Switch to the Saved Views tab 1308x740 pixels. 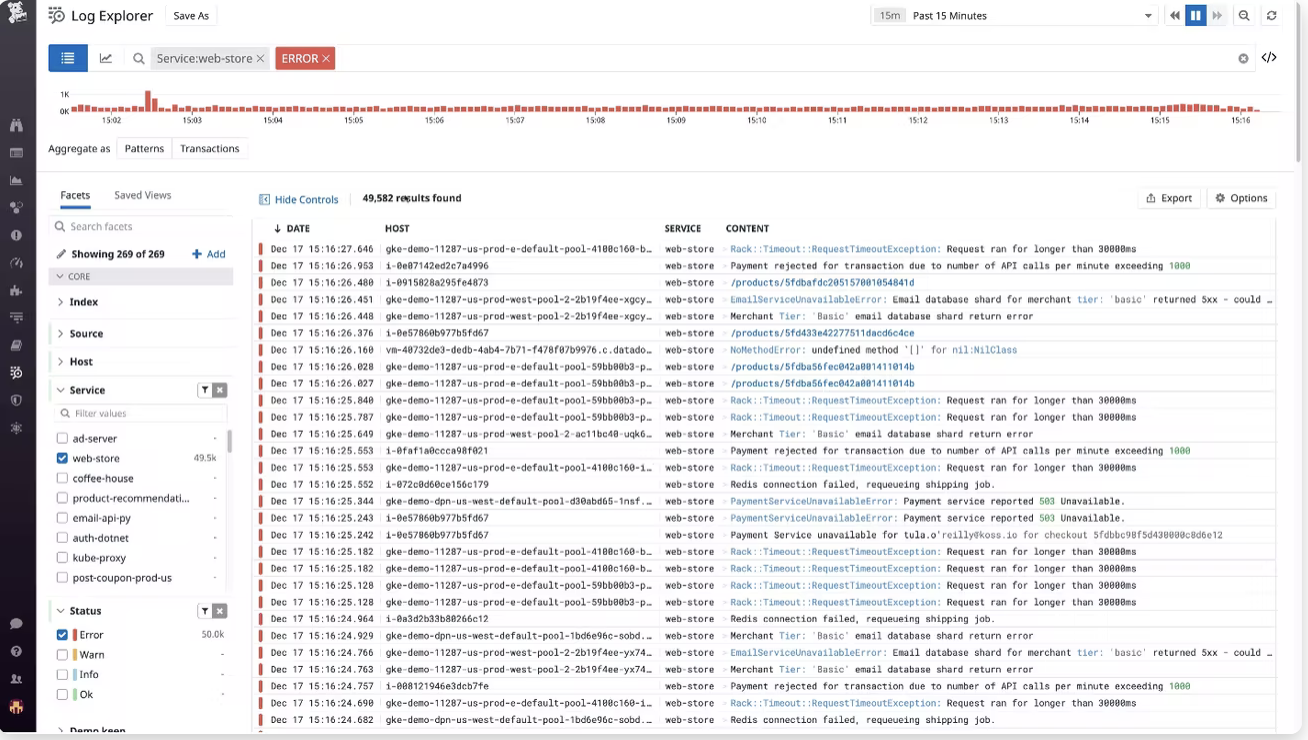click(142, 196)
